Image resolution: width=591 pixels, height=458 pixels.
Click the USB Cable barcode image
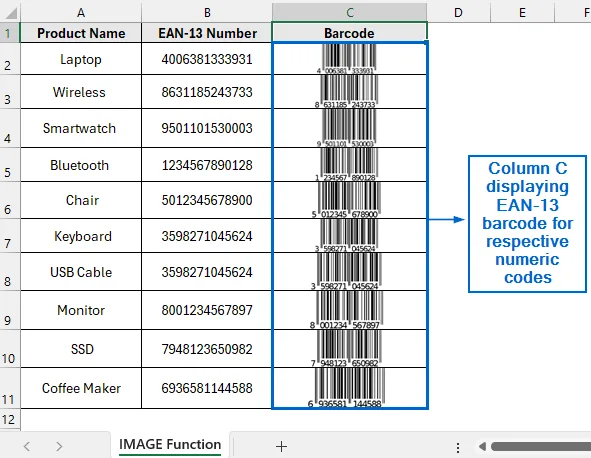coord(346,272)
